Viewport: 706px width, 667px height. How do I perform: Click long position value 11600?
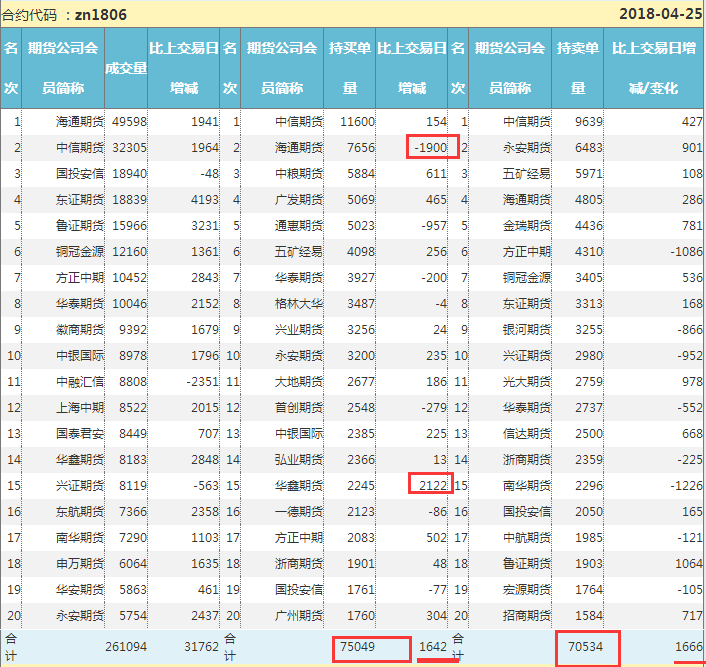click(x=358, y=122)
